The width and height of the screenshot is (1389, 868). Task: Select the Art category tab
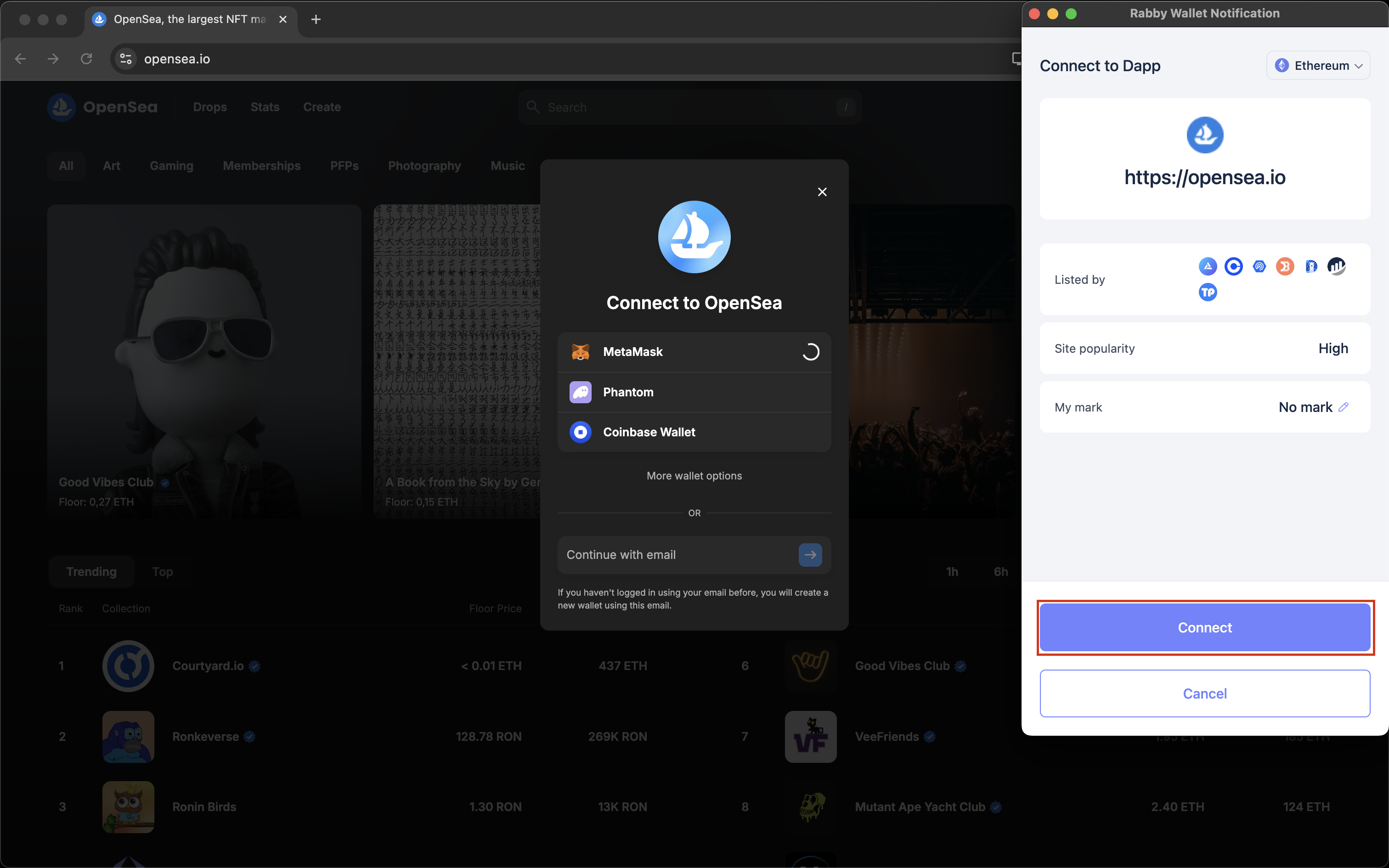[x=111, y=166]
